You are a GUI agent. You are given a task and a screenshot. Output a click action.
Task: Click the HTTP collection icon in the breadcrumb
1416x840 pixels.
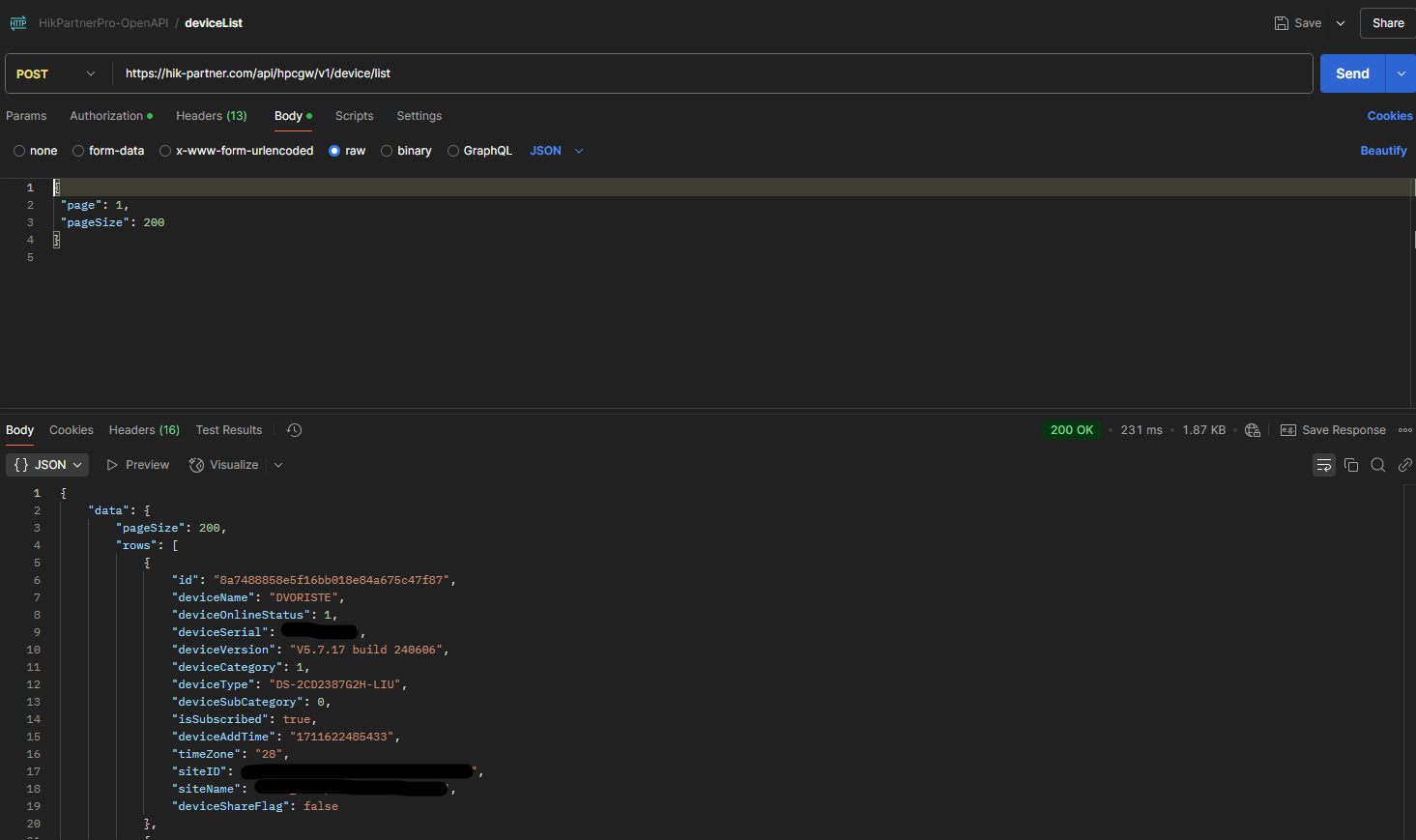(x=17, y=22)
